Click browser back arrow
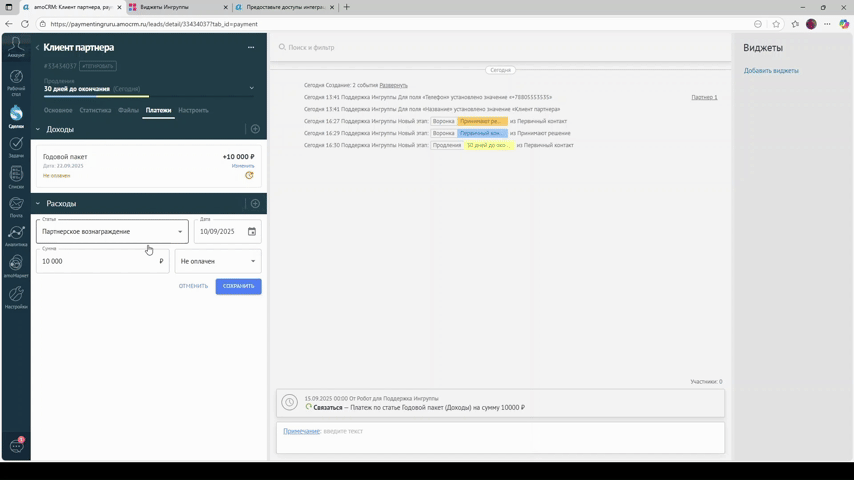Viewport: 854px width, 480px height. [9, 24]
